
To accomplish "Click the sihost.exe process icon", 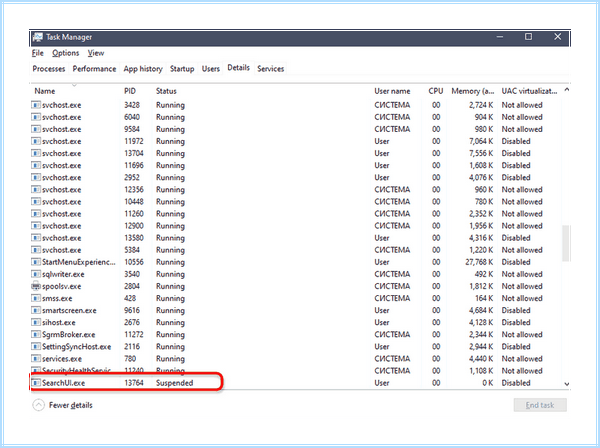I will pyautogui.click(x=36, y=323).
